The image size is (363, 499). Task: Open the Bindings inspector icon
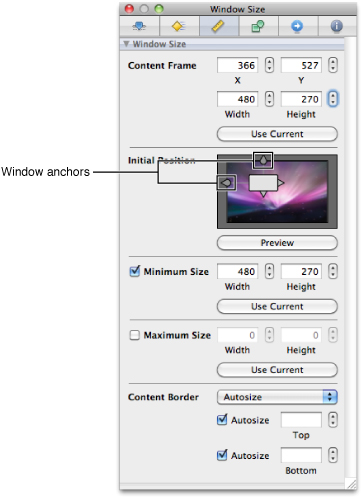258,26
